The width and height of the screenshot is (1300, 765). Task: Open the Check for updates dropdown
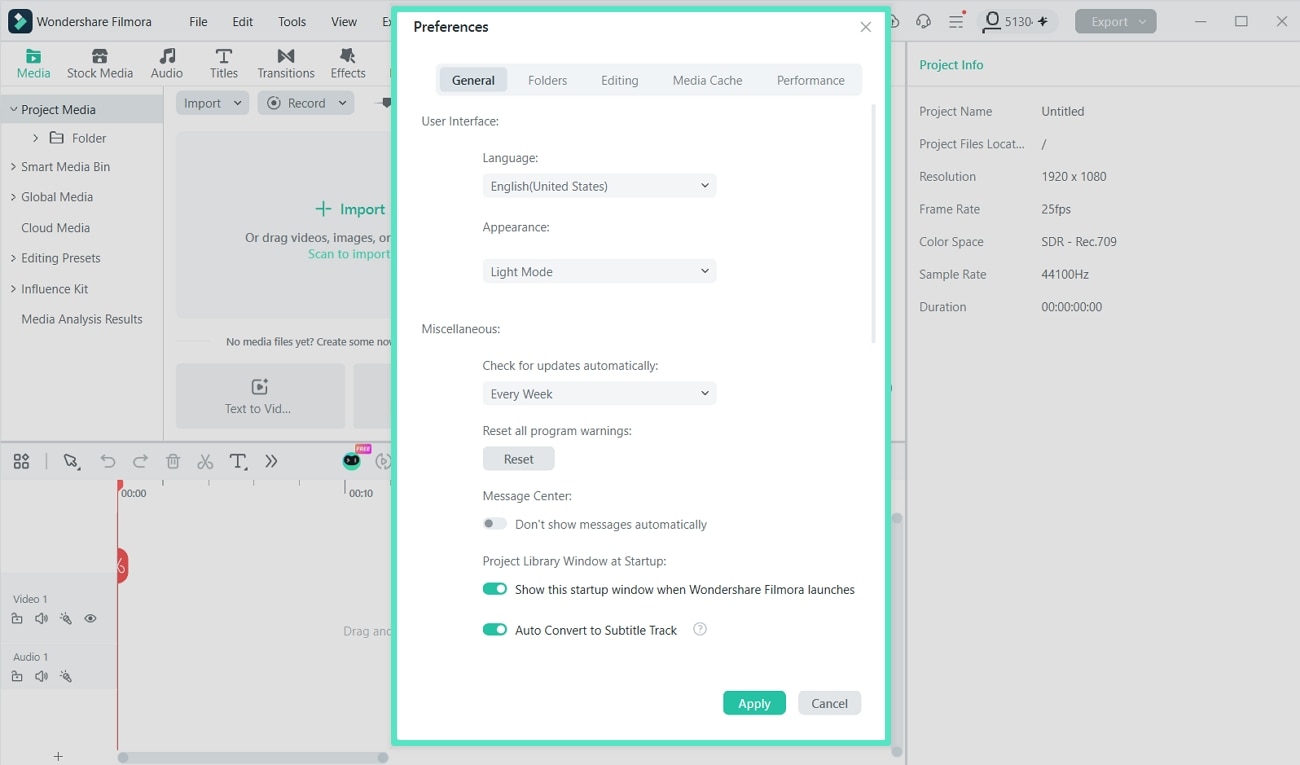point(599,394)
